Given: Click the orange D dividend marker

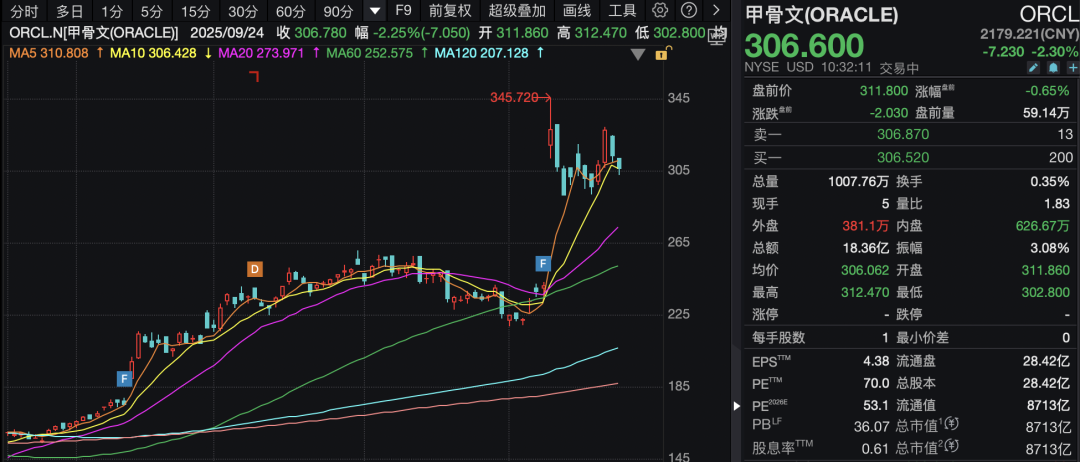Looking at the screenshot, I should pos(254,269).
